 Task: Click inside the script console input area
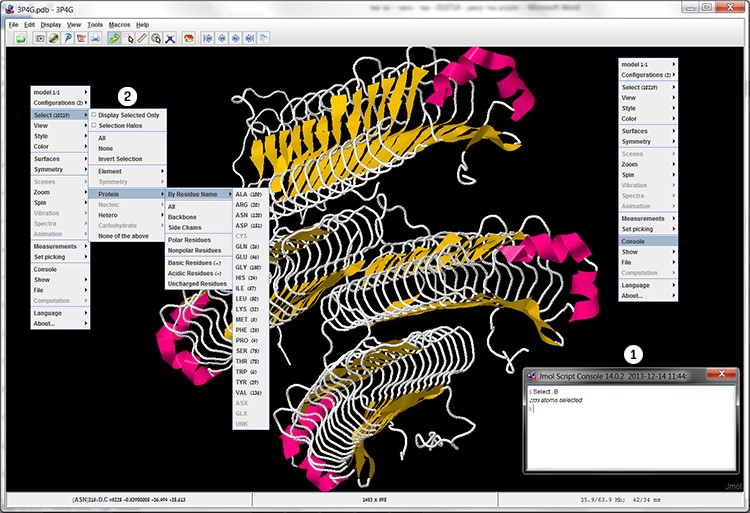pyautogui.click(x=631, y=428)
